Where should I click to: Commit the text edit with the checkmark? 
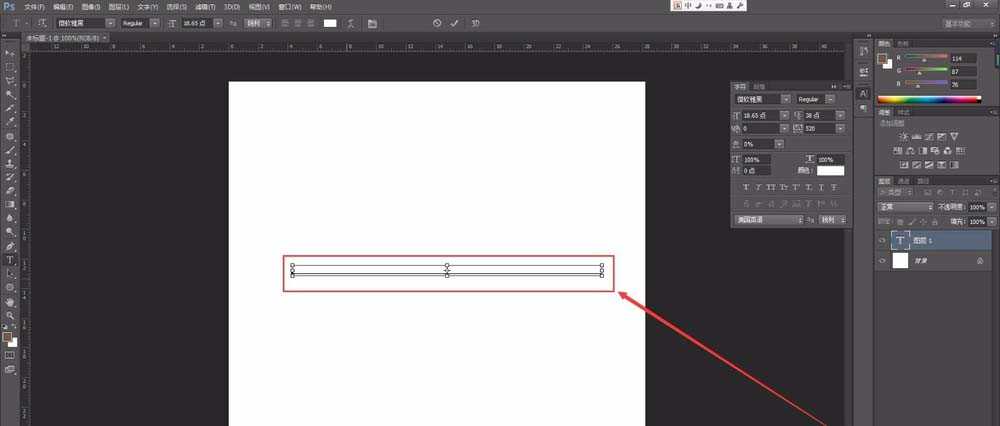click(454, 22)
